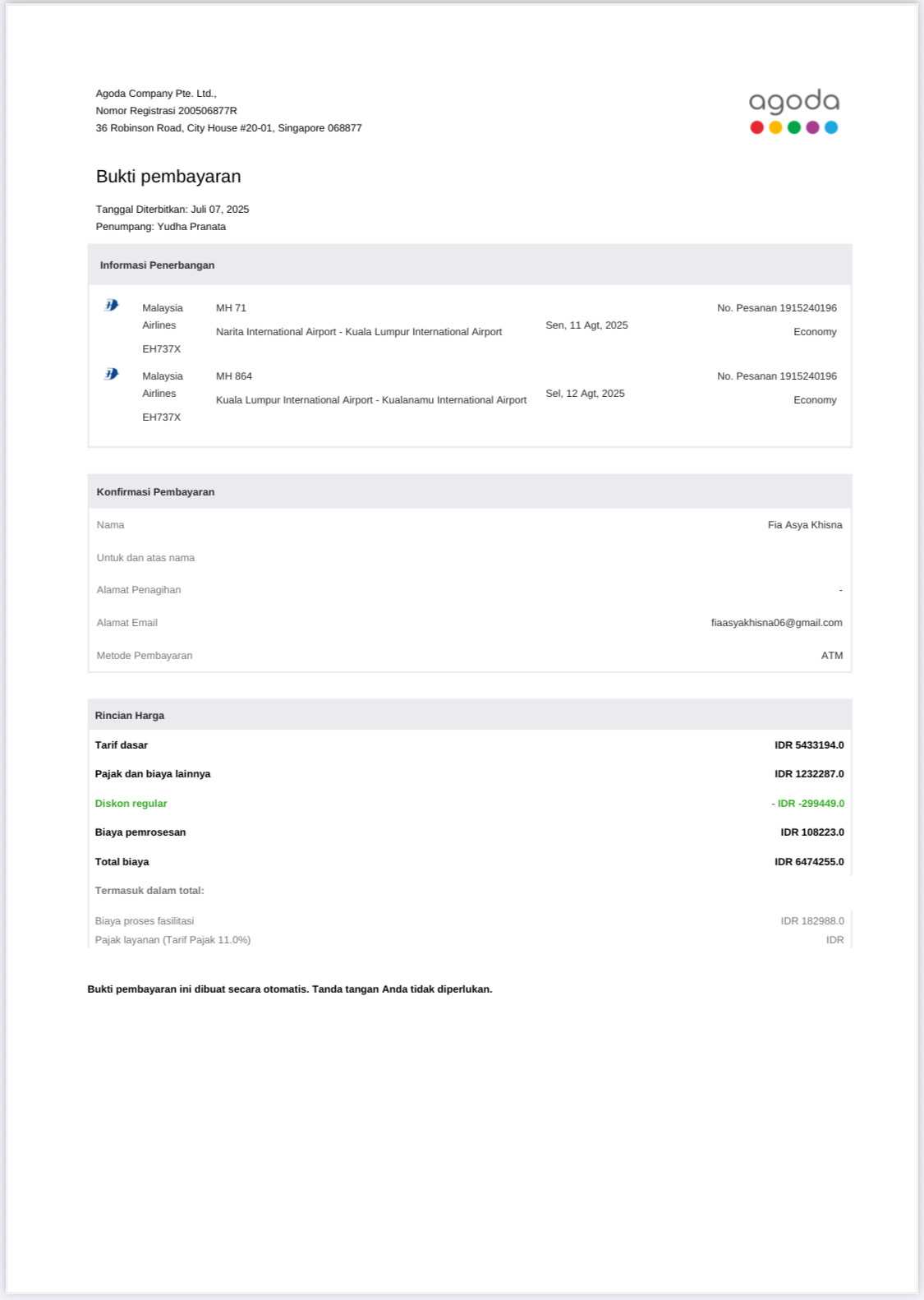This screenshot has width=924, height=1300.
Task: Click the Malaysia Airlines logo beside flight MH 71
Action: (x=112, y=306)
